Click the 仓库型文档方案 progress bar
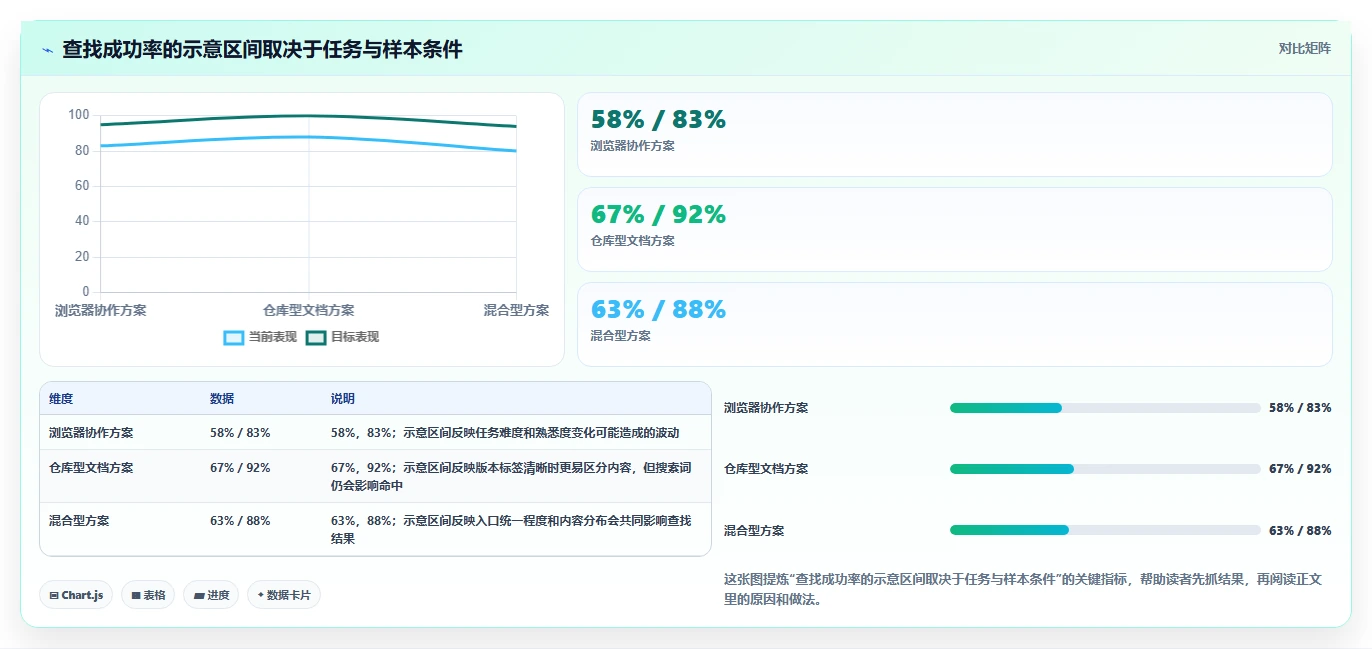Image resolution: width=1372 pixels, height=649 pixels. tap(1105, 469)
